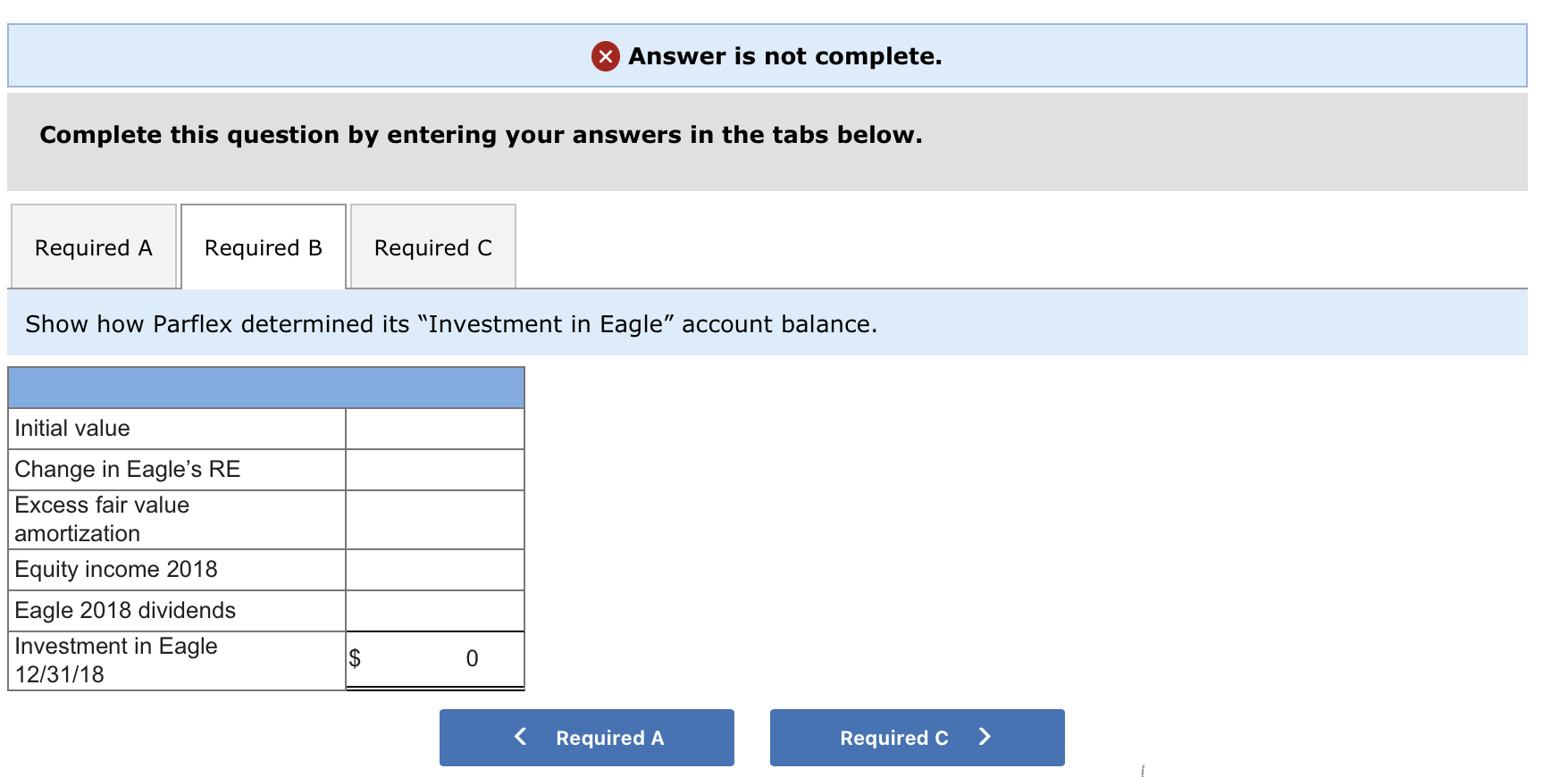Click the right chevron on Required C button
This screenshot has width=1568, height=777.
point(985,736)
